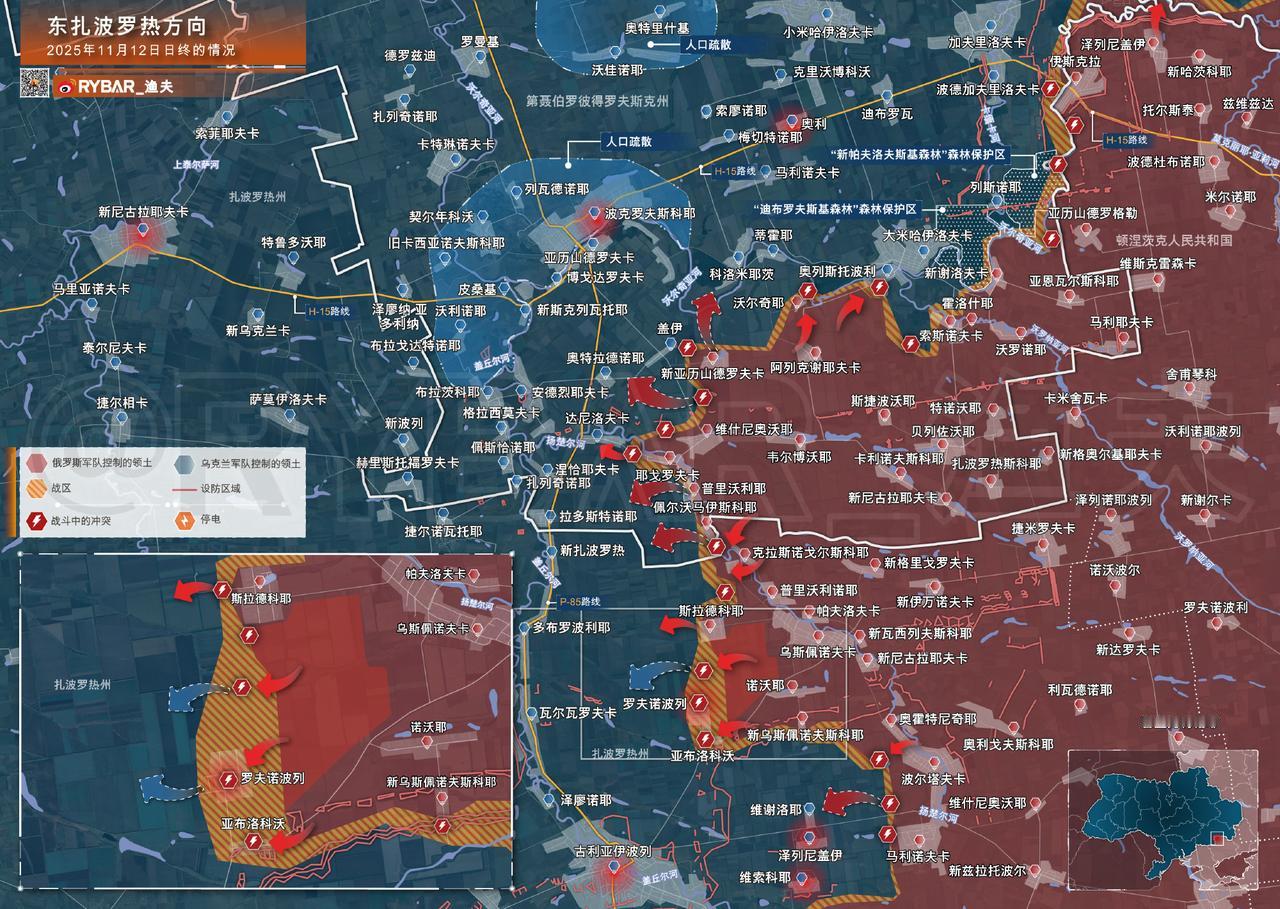The image size is (1280, 909).
Task: Click the 新乌克兰卡 label
Action: tap(258, 331)
